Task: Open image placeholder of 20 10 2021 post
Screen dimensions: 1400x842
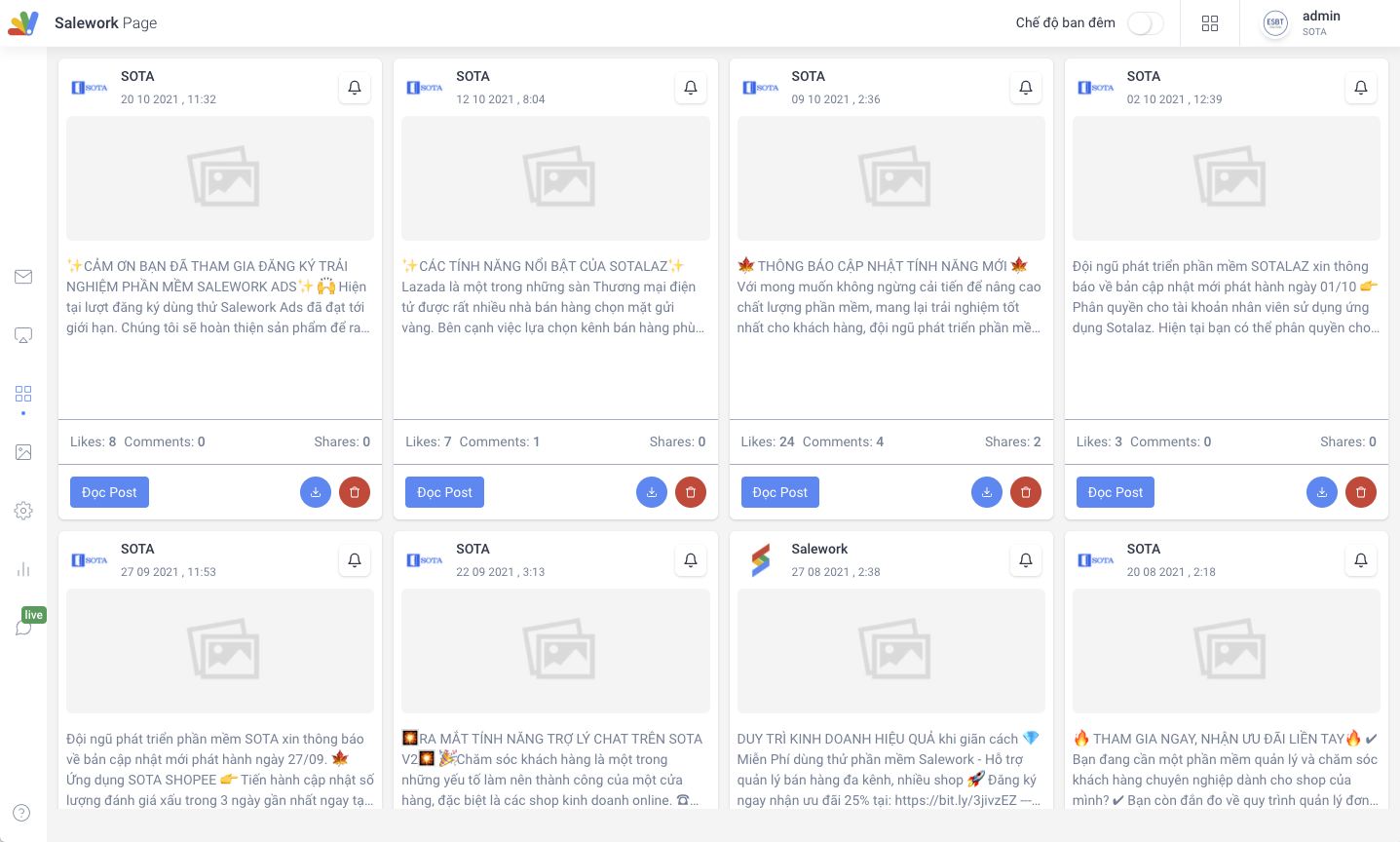Action: [220, 178]
